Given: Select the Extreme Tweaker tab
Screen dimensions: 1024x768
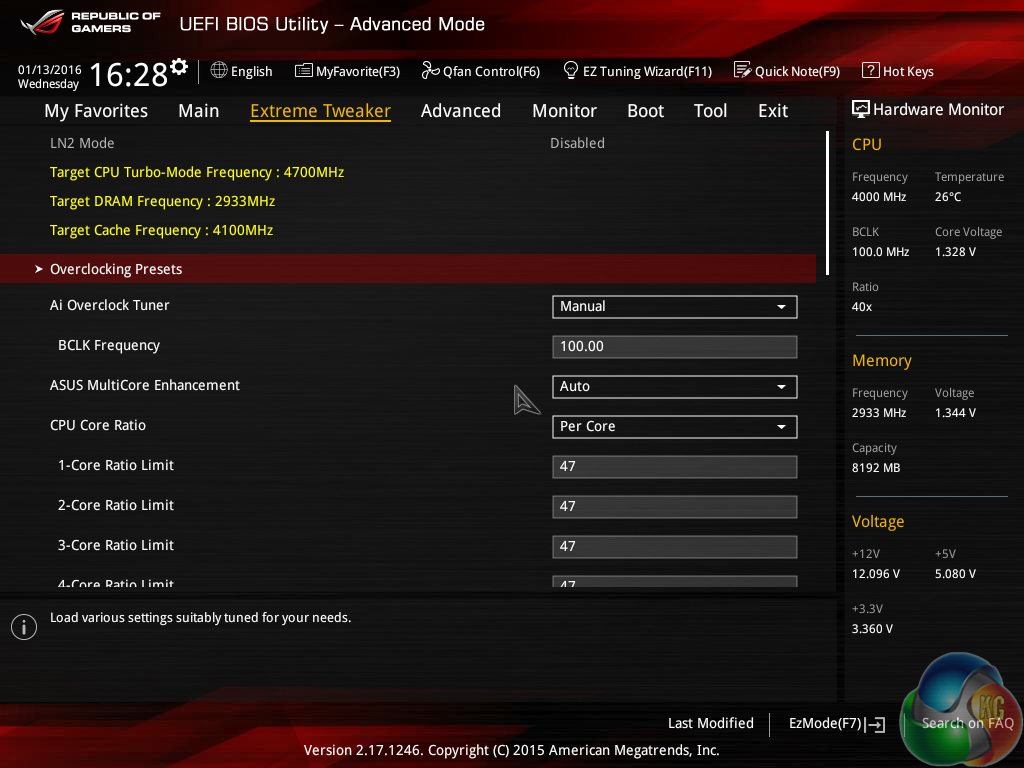Looking at the screenshot, I should [321, 111].
